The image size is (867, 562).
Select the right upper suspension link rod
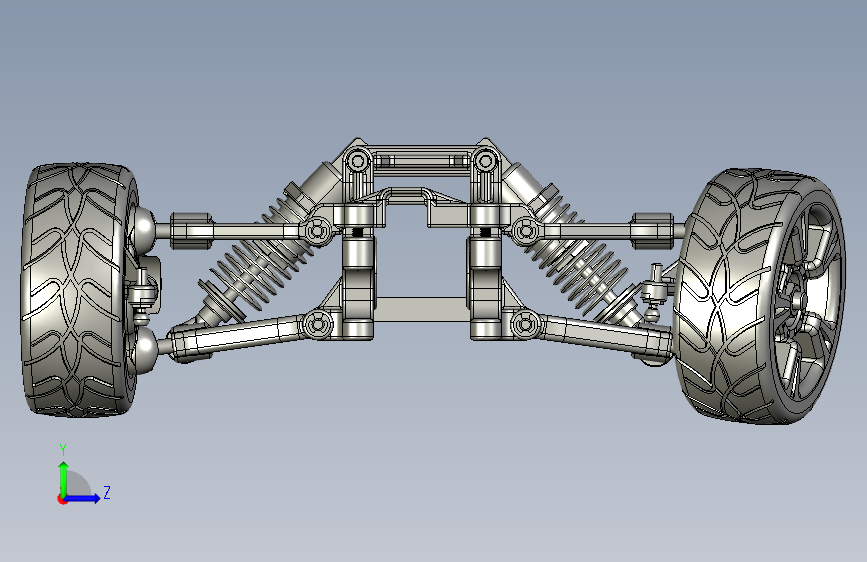[600, 230]
